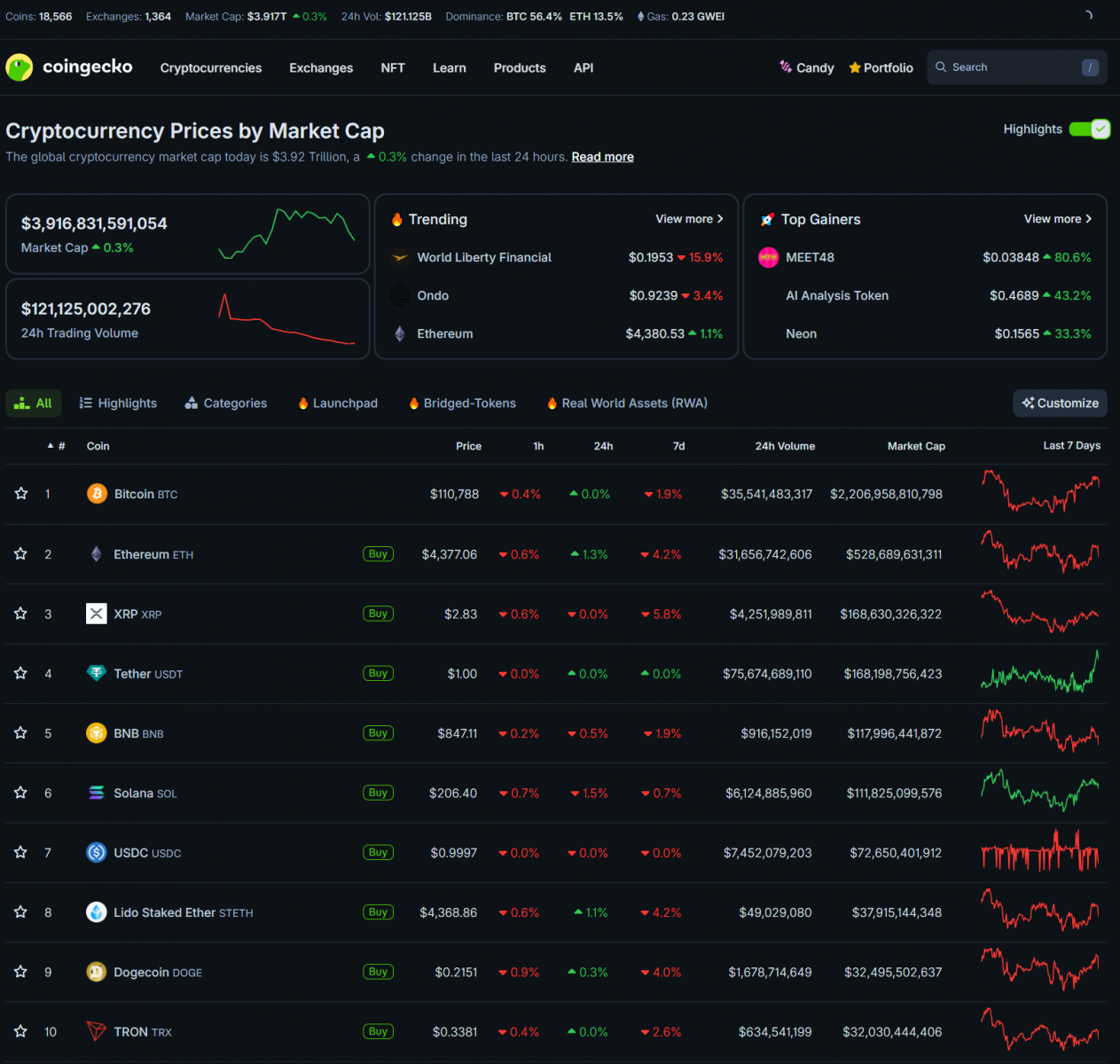Viewport: 1120px width, 1064px height.
Task: Follow the Read more link
Action: [x=602, y=157]
